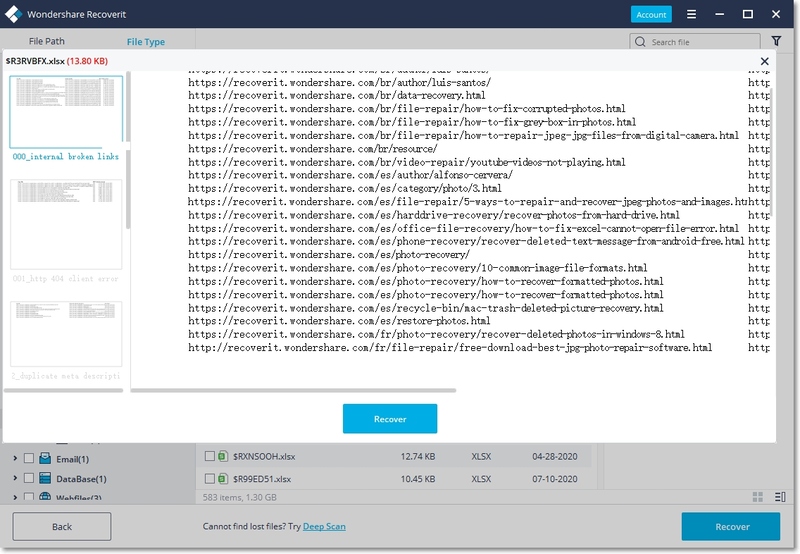
Task: Click the preview horizontal scrollbar
Action: 293,390
